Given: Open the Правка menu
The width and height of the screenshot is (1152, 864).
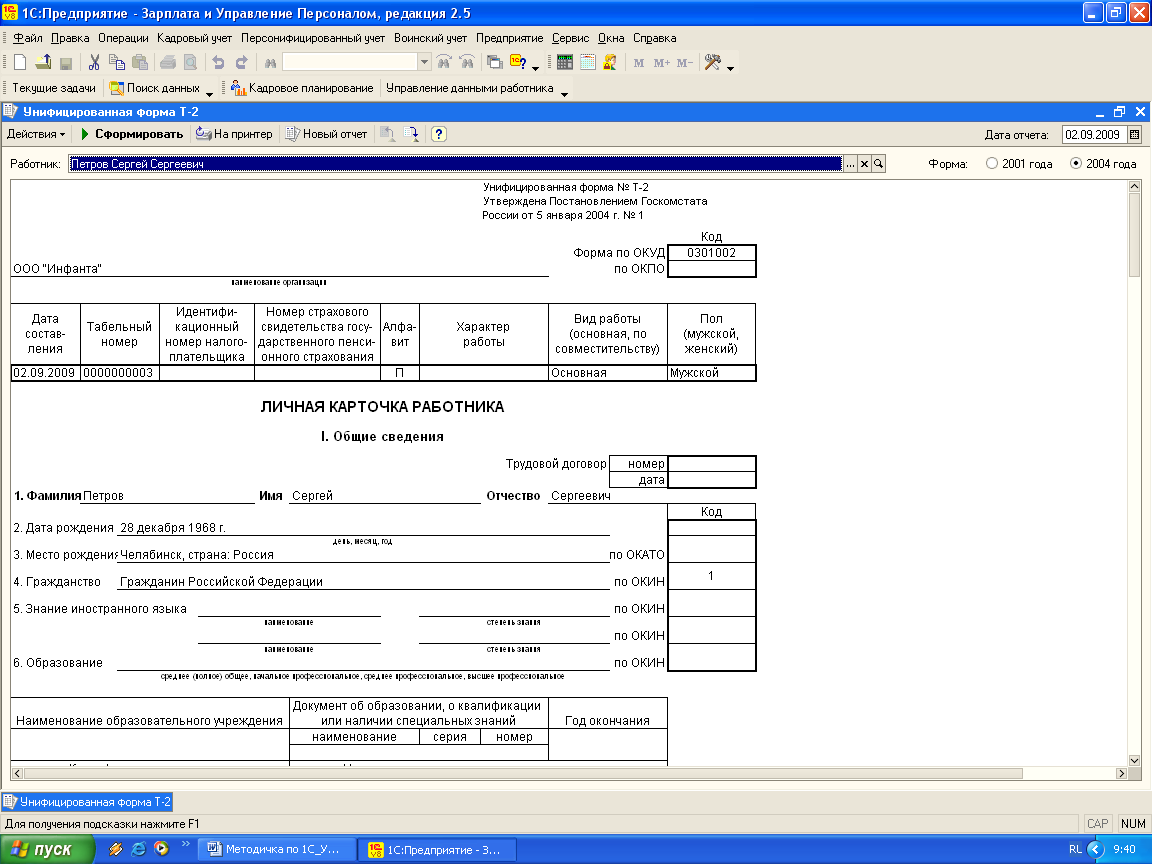Looking at the screenshot, I should coord(70,38).
